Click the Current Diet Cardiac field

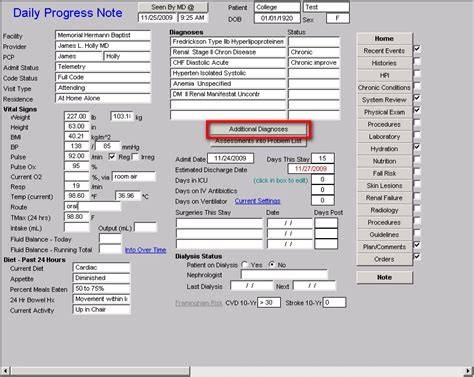pos(101,268)
